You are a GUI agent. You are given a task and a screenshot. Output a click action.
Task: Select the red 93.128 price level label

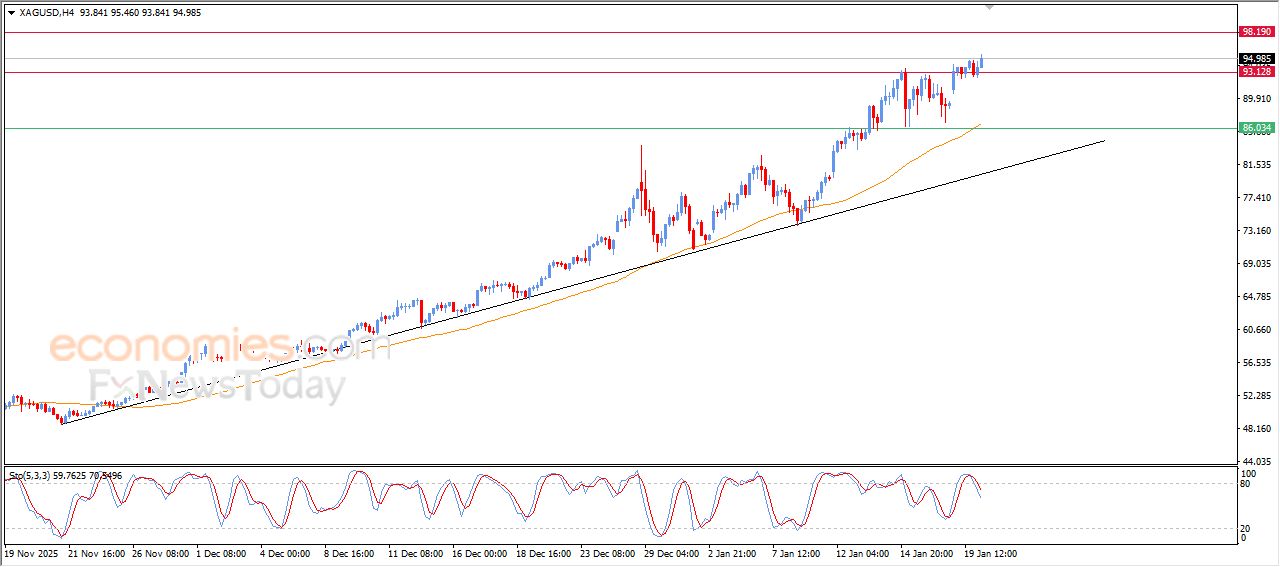[1256, 72]
